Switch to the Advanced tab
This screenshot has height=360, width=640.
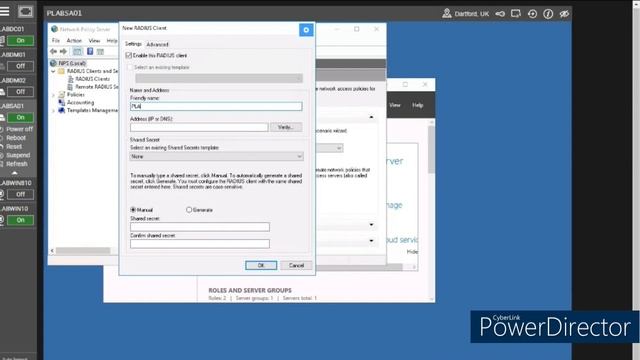coord(158,44)
